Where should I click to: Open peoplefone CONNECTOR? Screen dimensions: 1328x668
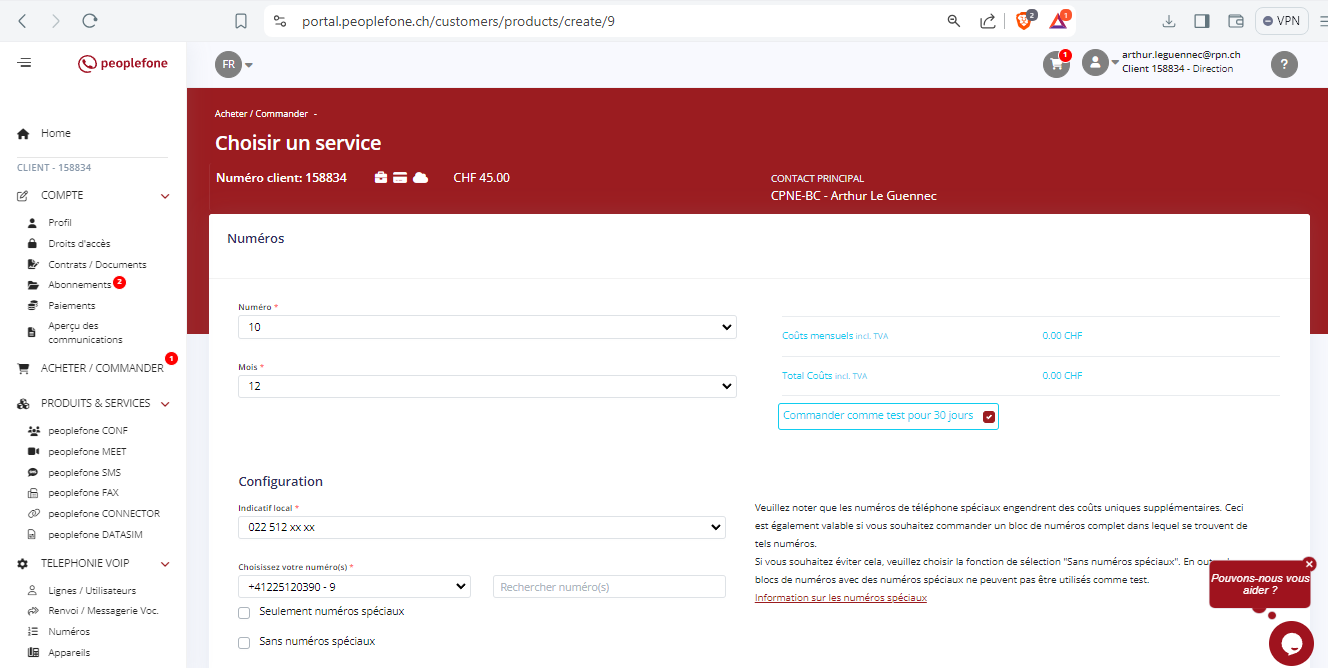pyautogui.click(x=104, y=514)
